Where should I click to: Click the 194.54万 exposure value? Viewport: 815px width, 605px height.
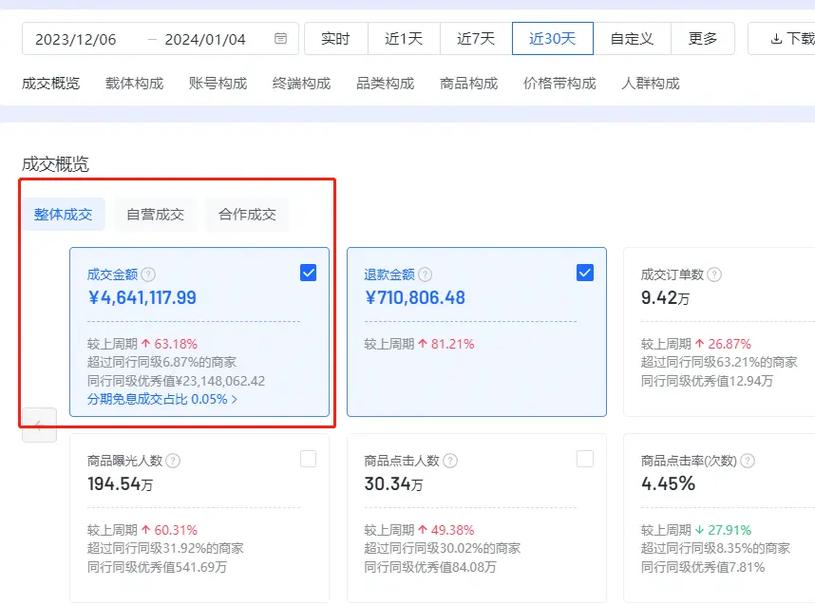[120, 484]
